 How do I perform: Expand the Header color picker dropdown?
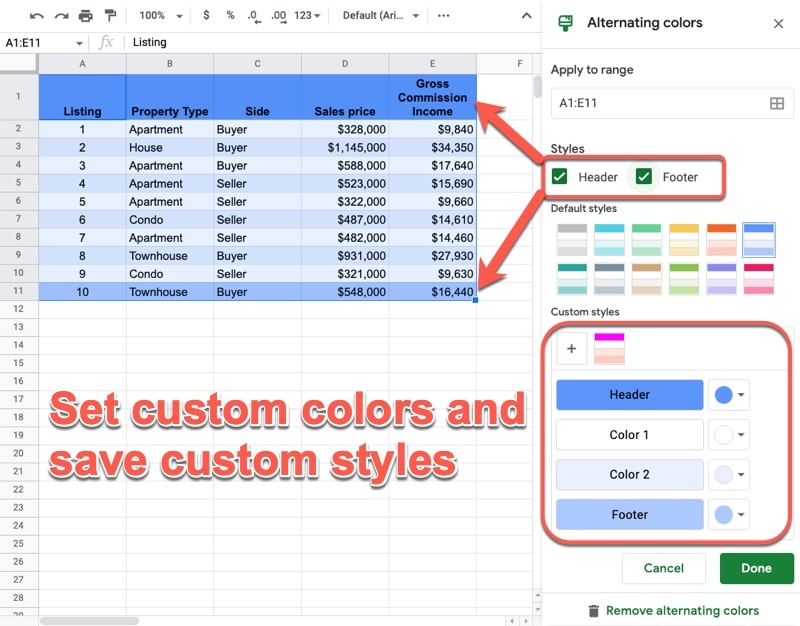(x=729, y=394)
